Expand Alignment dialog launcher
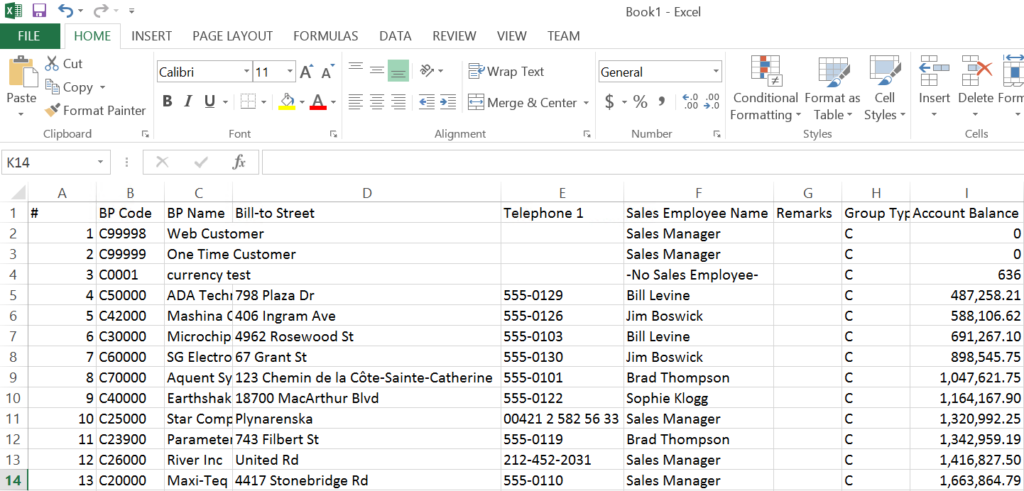Viewport: 1024px width, 491px height. (x=586, y=134)
